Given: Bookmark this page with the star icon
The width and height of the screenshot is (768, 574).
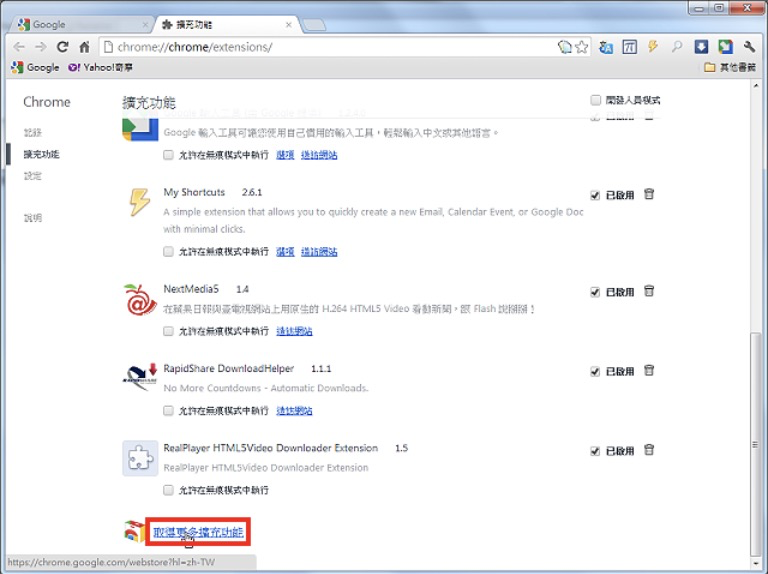Looking at the screenshot, I should [581, 47].
